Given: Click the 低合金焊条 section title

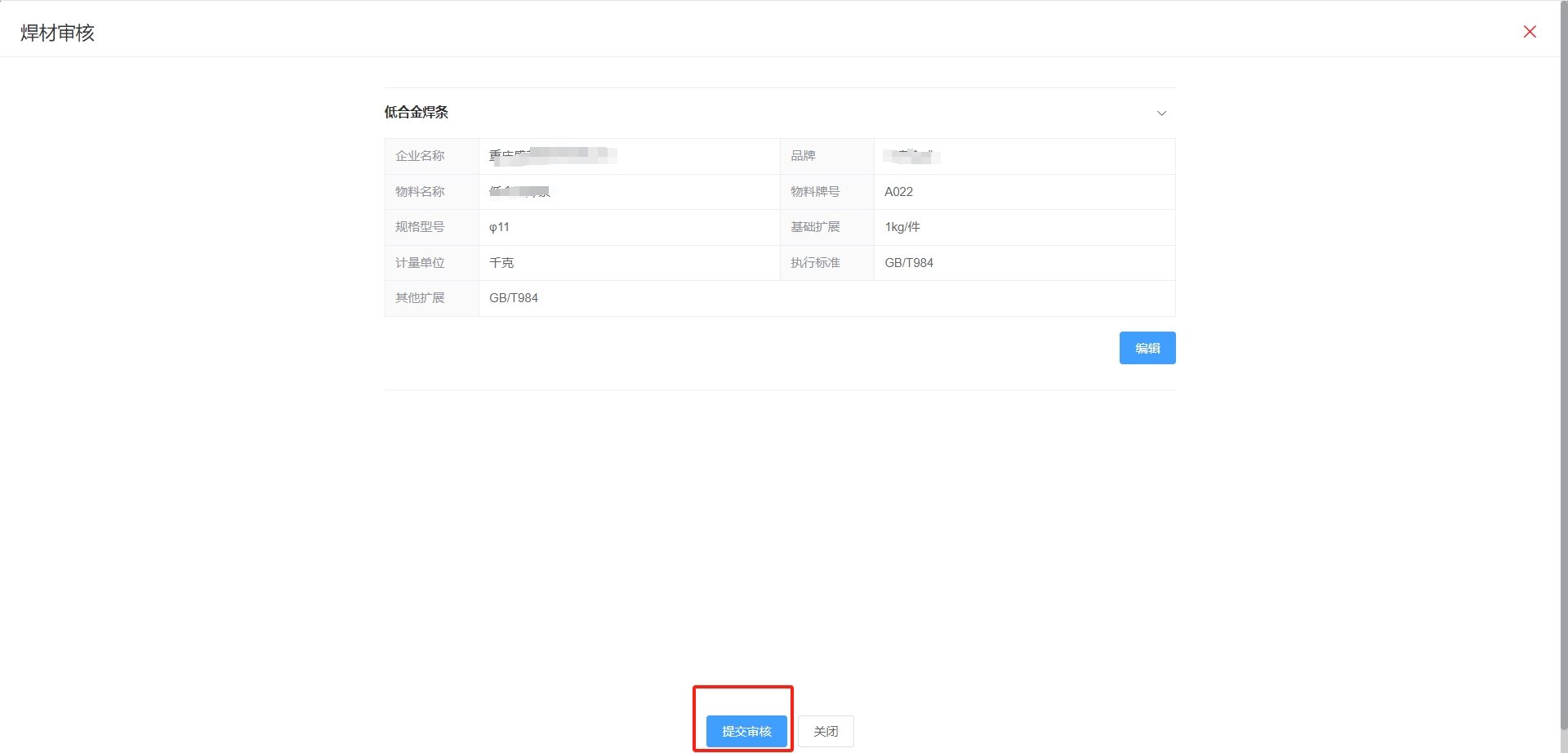Looking at the screenshot, I should [416, 113].
